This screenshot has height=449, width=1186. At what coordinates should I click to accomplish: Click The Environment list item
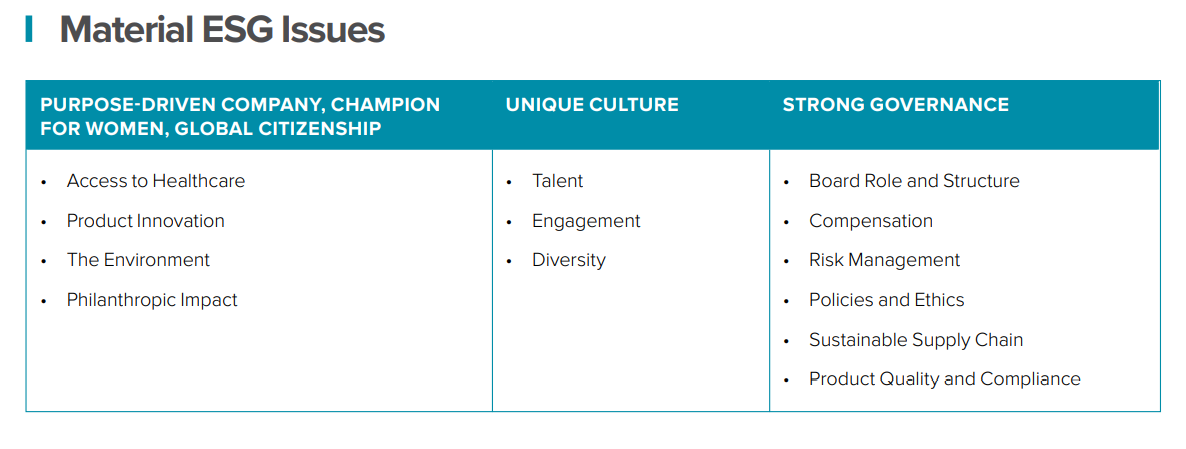pos(138,260)
